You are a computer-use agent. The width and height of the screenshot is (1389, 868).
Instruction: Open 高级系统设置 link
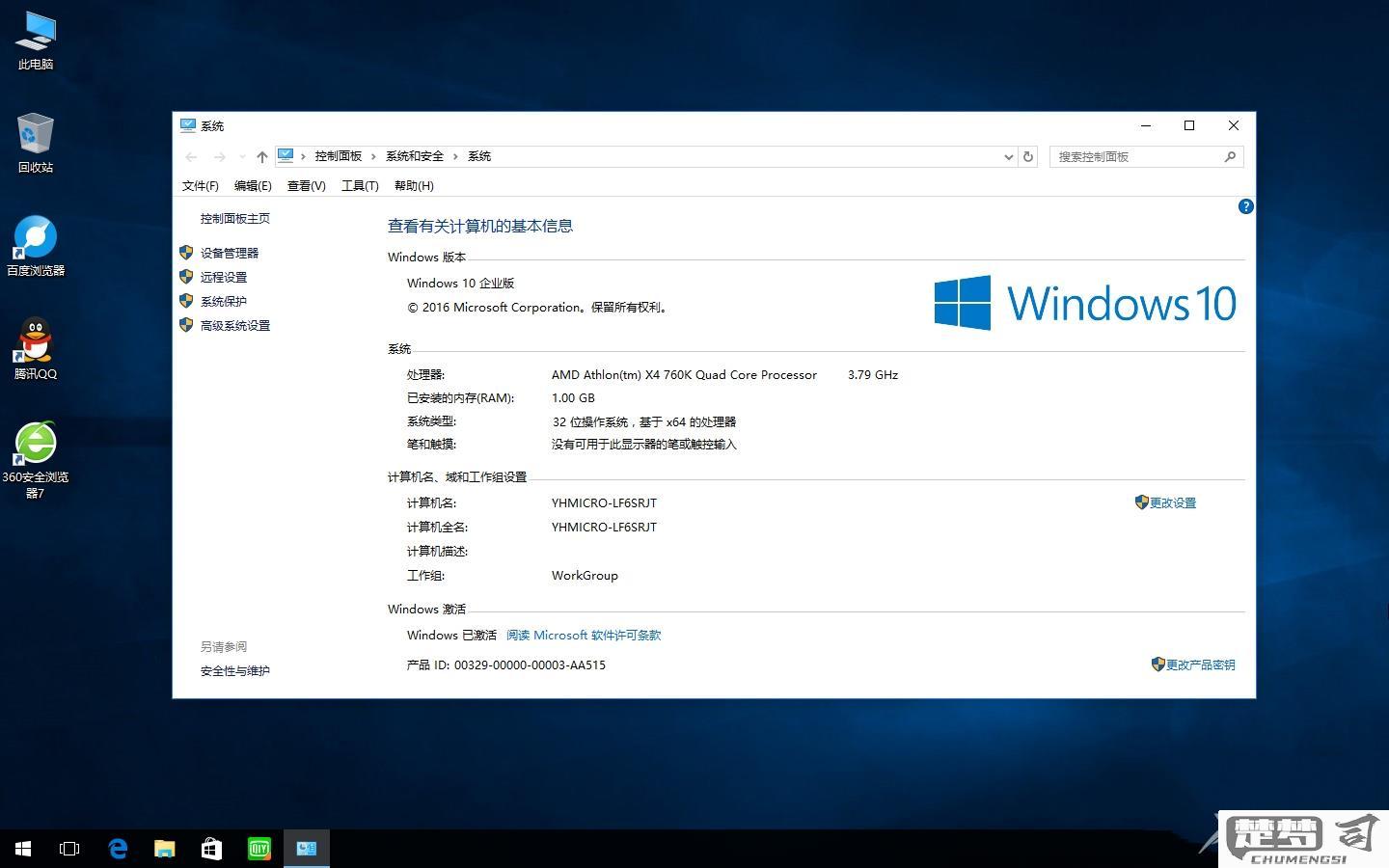pos(235,325)
